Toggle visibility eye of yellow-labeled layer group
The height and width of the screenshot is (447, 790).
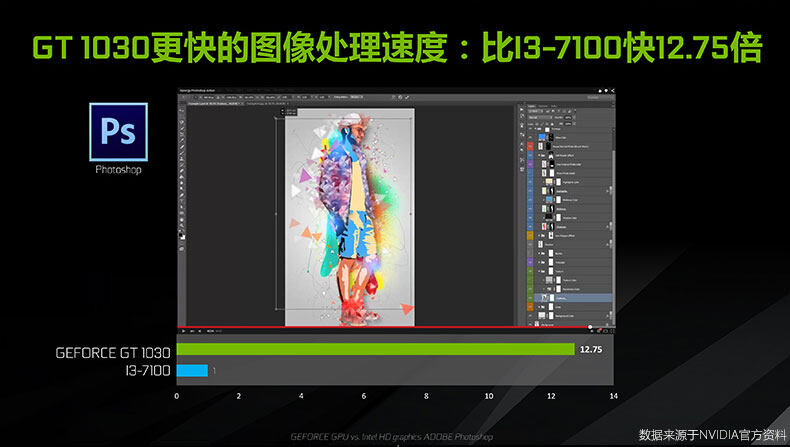pos(530,235)
